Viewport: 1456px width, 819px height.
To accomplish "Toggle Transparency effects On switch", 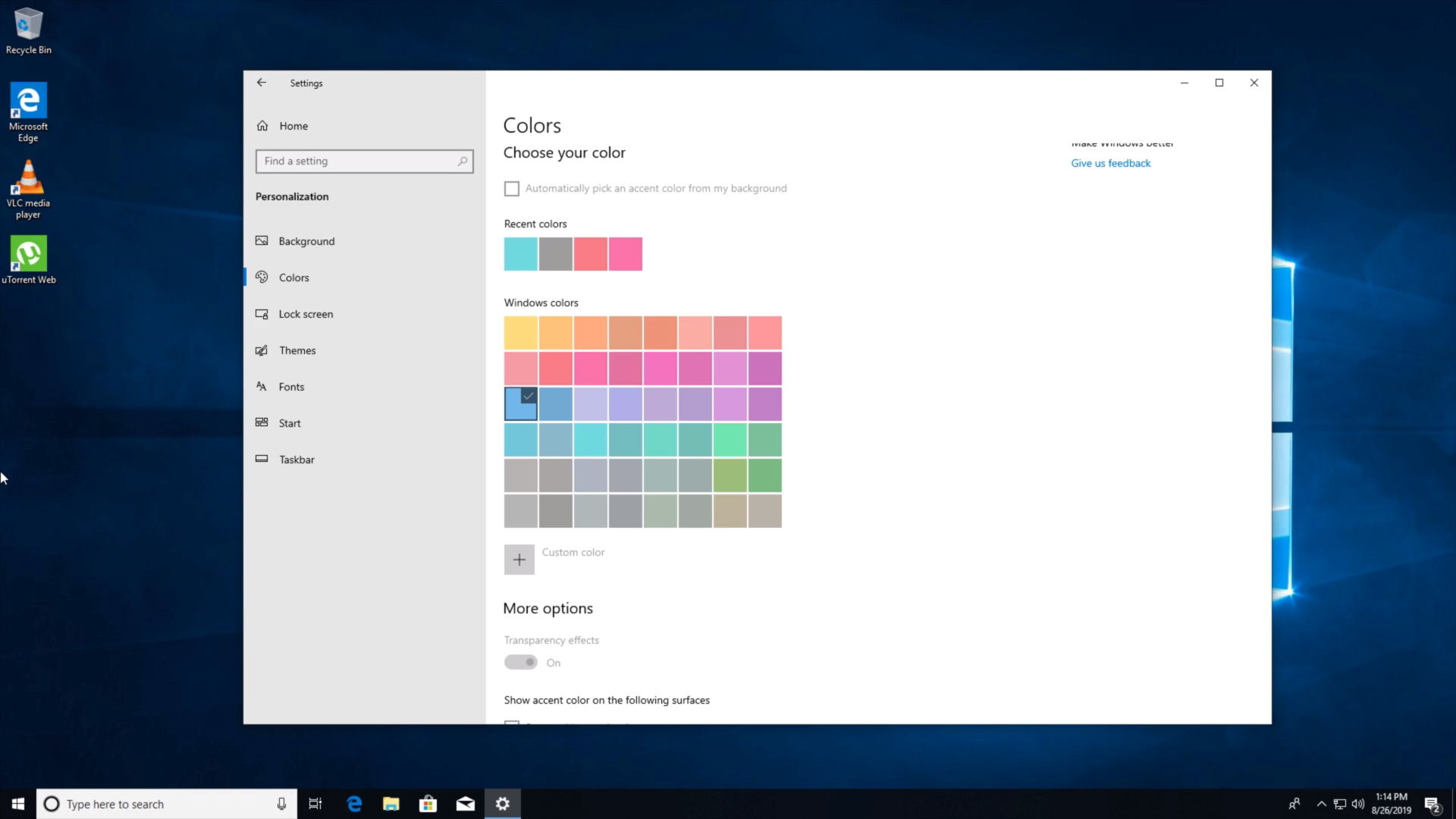I will (521, 661).
